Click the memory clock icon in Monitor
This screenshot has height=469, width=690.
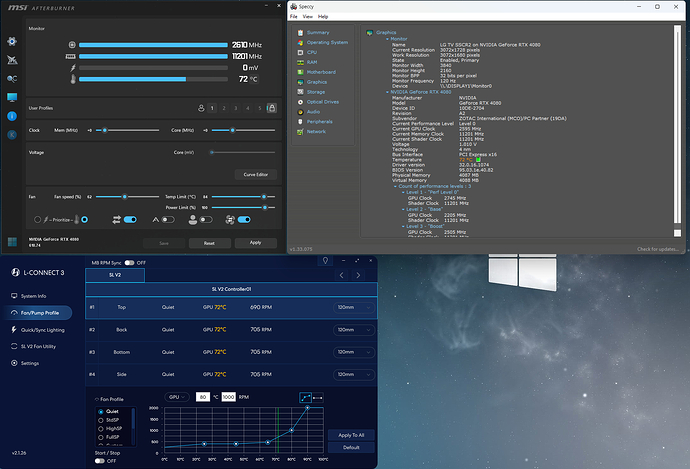tap(70, 56)
